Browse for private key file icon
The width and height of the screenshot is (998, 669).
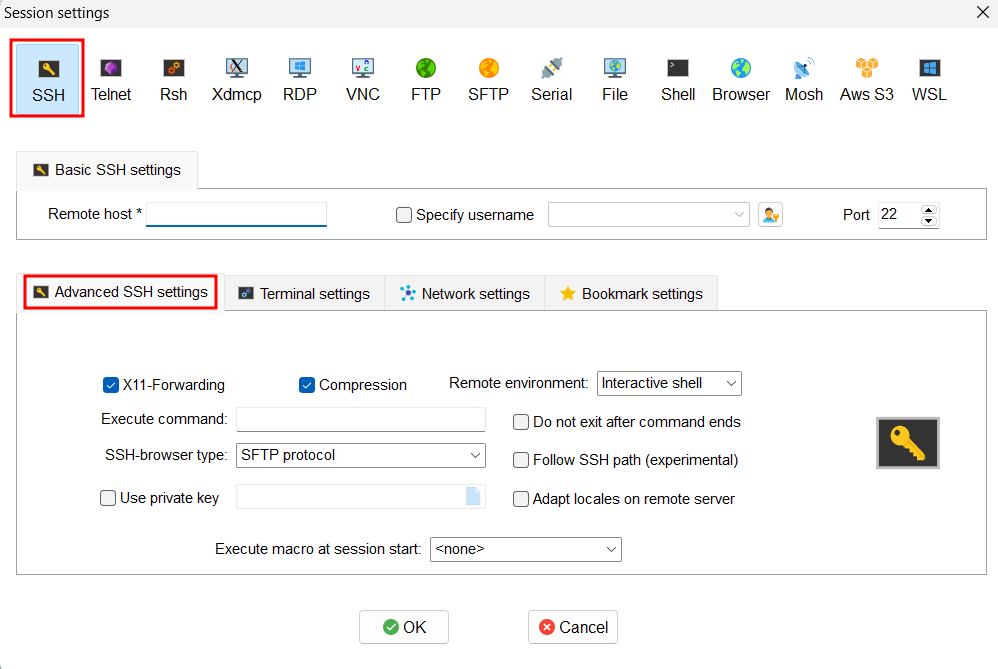(473, 496)
